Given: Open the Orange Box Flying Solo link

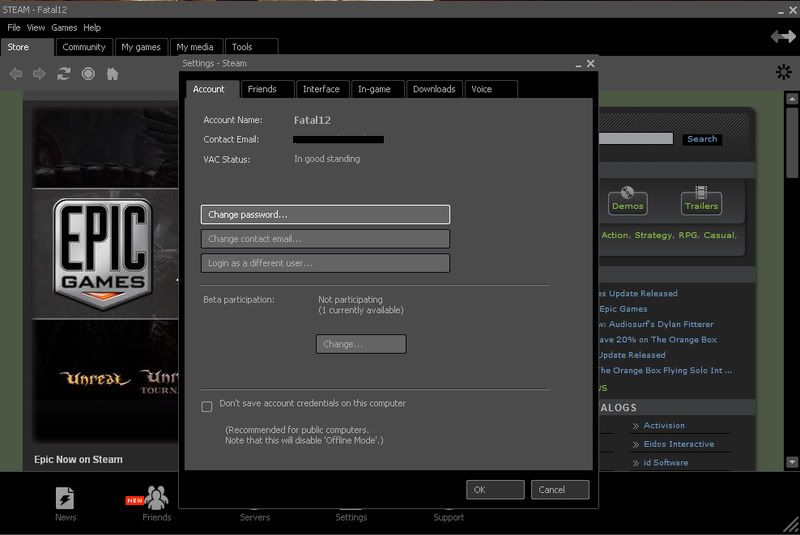Looking at the screenshot, I should (665, 370).
